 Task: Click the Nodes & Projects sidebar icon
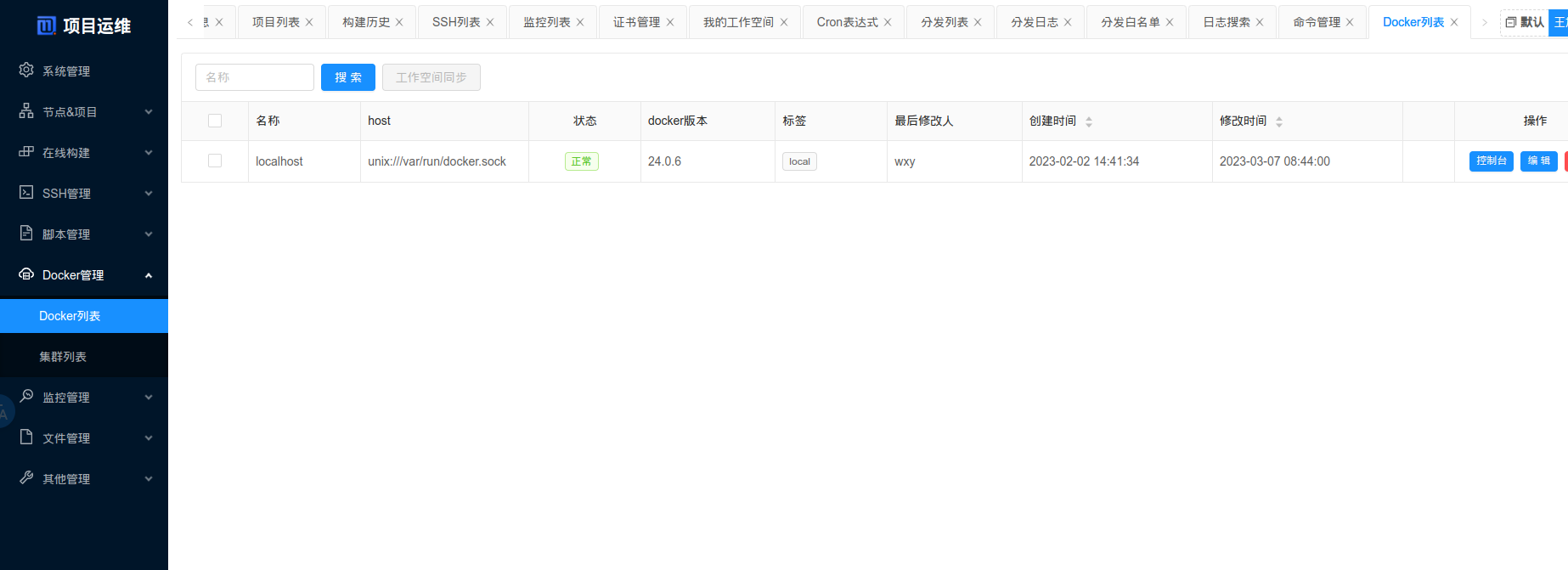point(26,111)
